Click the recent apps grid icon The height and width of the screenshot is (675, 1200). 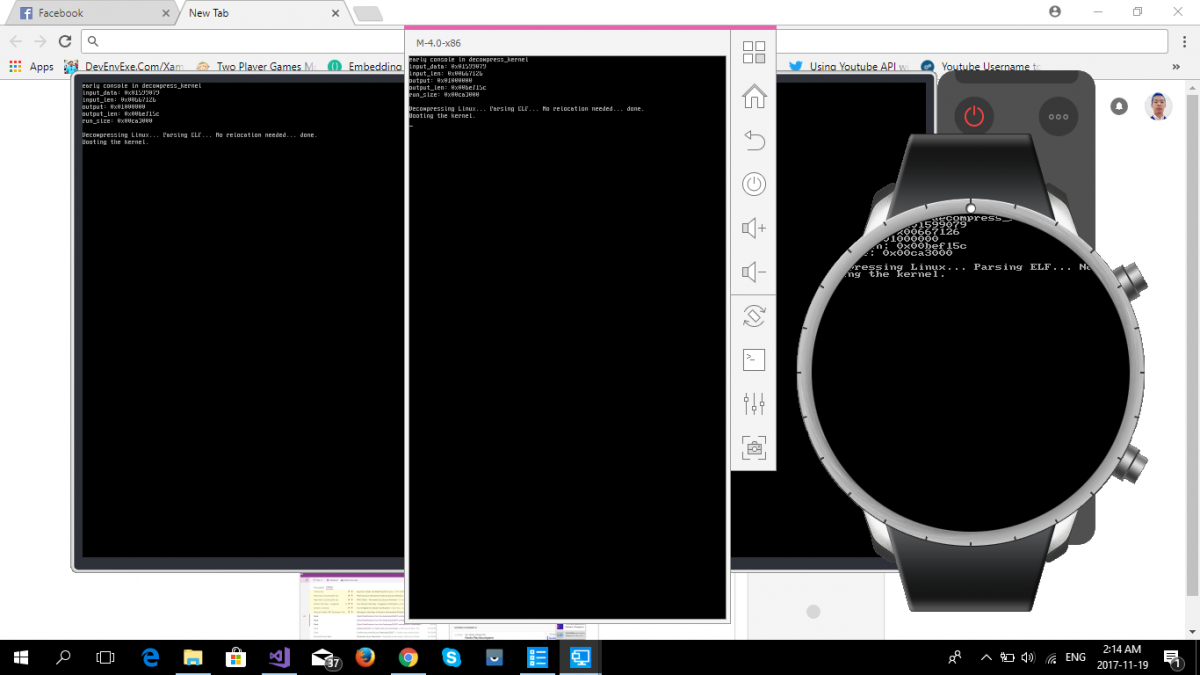click(x=754, y=53)
